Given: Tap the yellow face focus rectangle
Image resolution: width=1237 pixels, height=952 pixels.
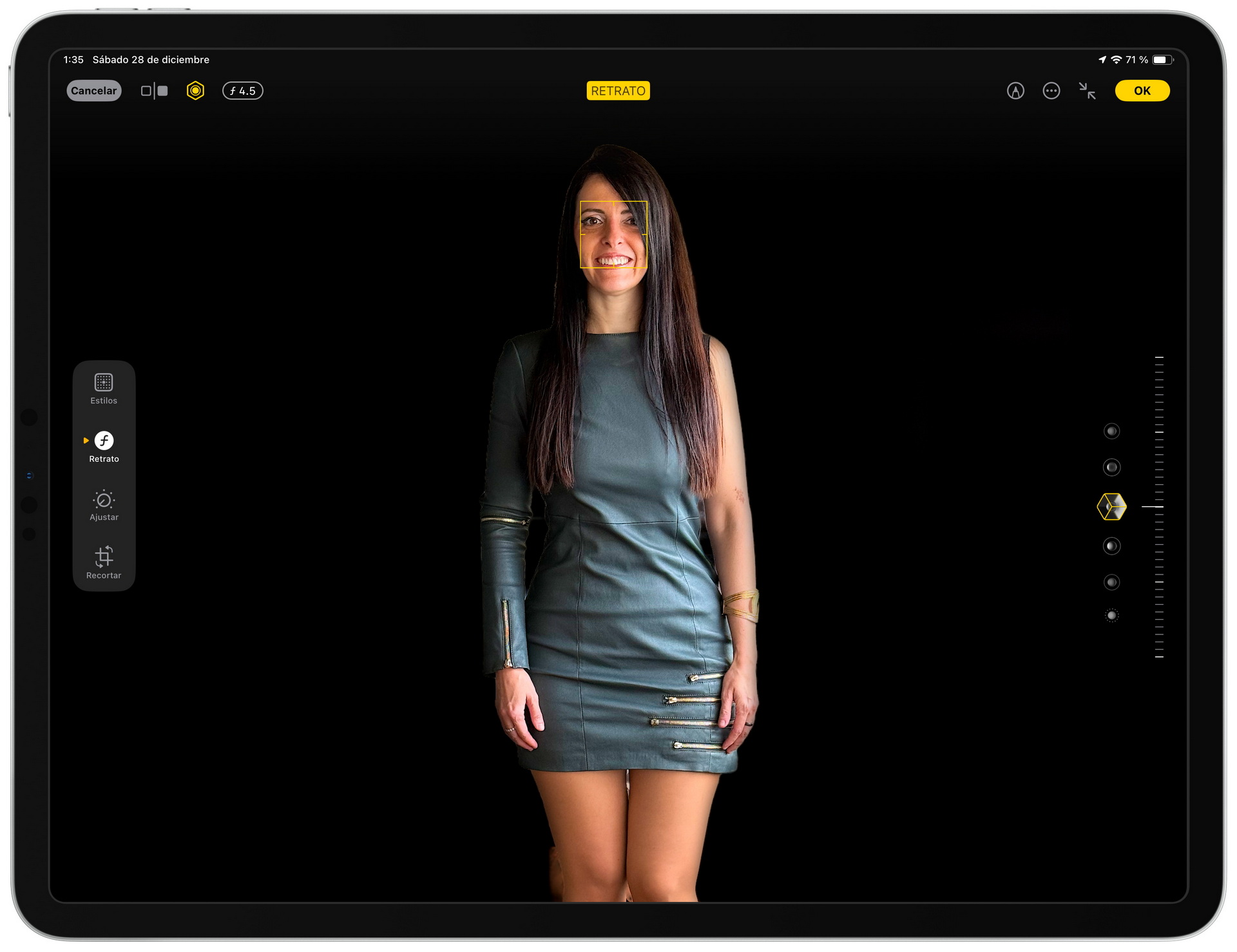Looking at the screenshot, I should (x=613, y=234).
